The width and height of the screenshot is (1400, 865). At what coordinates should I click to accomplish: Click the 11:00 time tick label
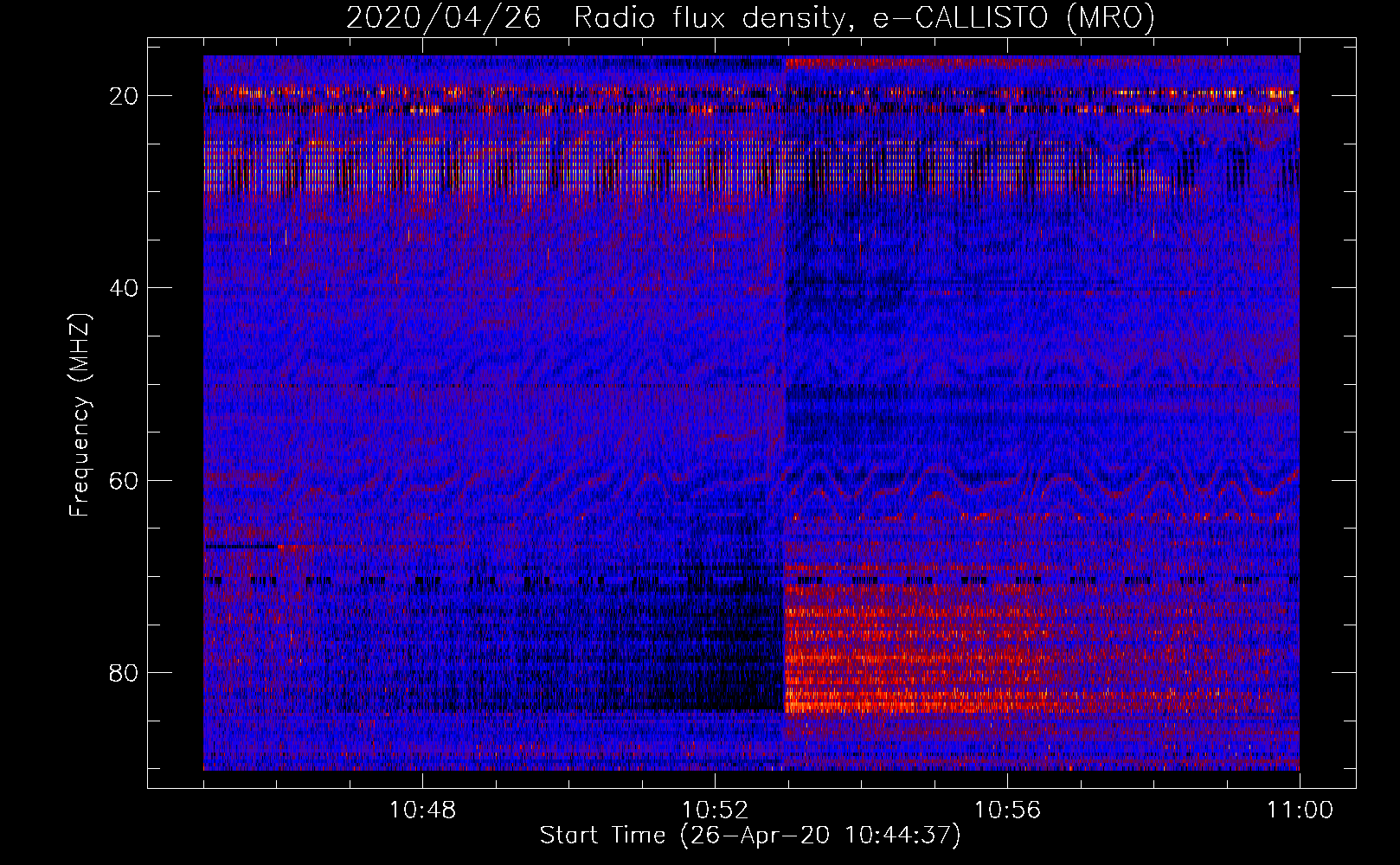click(1300, 811)
